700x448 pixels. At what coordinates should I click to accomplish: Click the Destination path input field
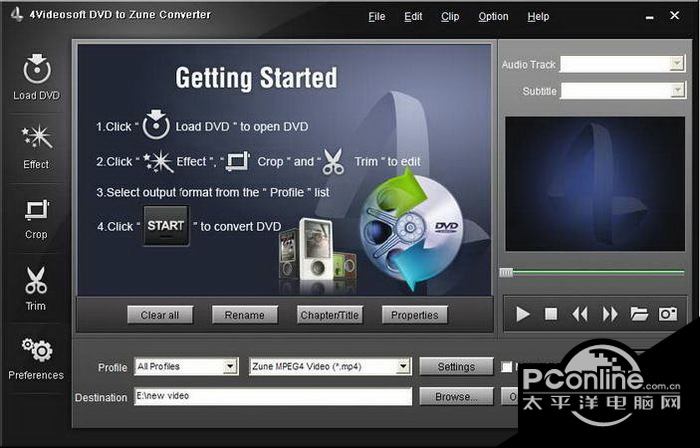[x=273, y=396]
